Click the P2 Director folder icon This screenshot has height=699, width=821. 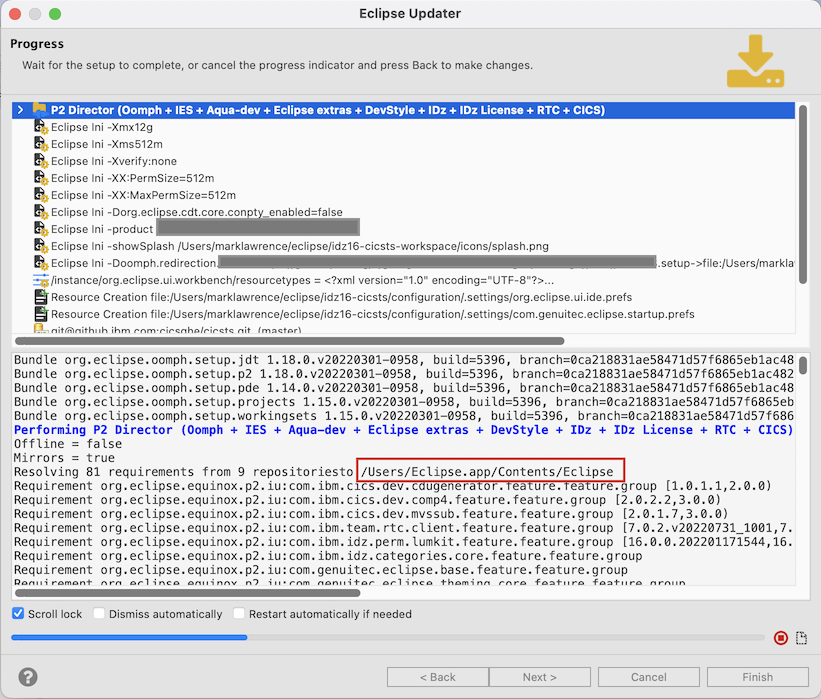click(40, 110)
